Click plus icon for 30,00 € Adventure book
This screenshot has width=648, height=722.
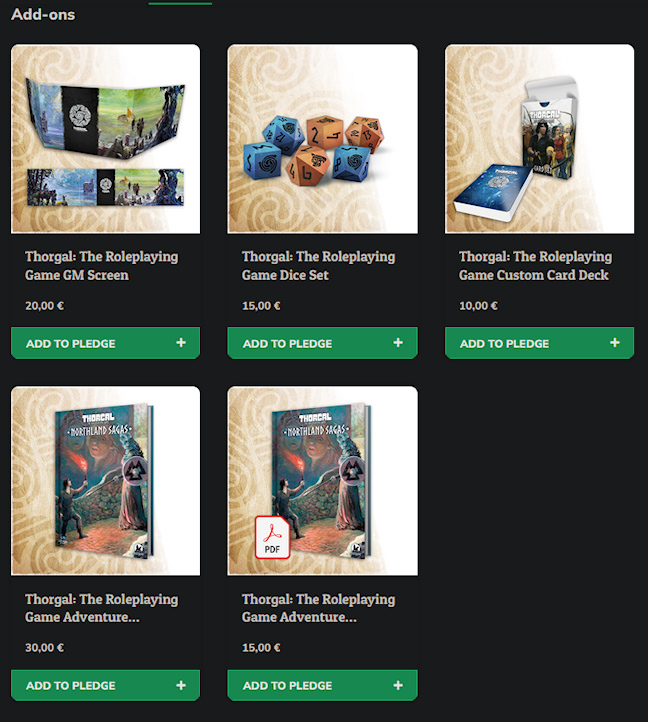[x=181, y=685]
